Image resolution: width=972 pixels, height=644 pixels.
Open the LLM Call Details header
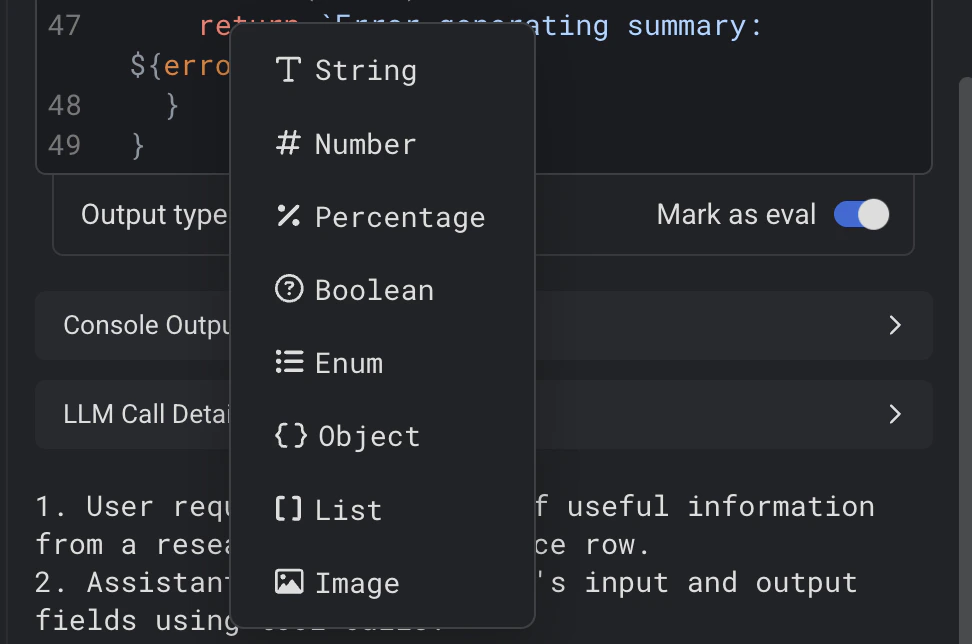(484, 414)
